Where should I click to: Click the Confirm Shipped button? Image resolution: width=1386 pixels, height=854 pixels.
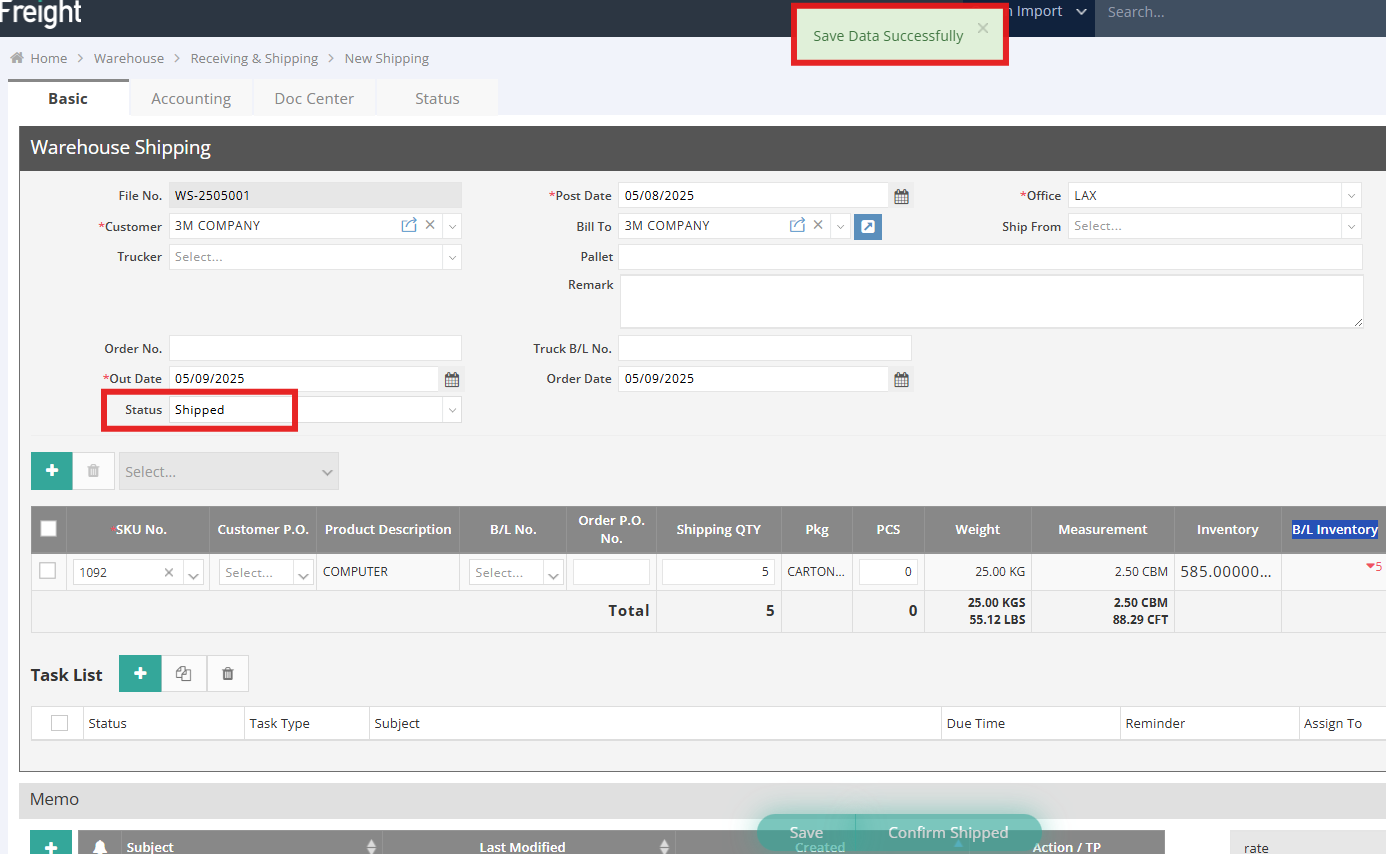coord(947,833)
